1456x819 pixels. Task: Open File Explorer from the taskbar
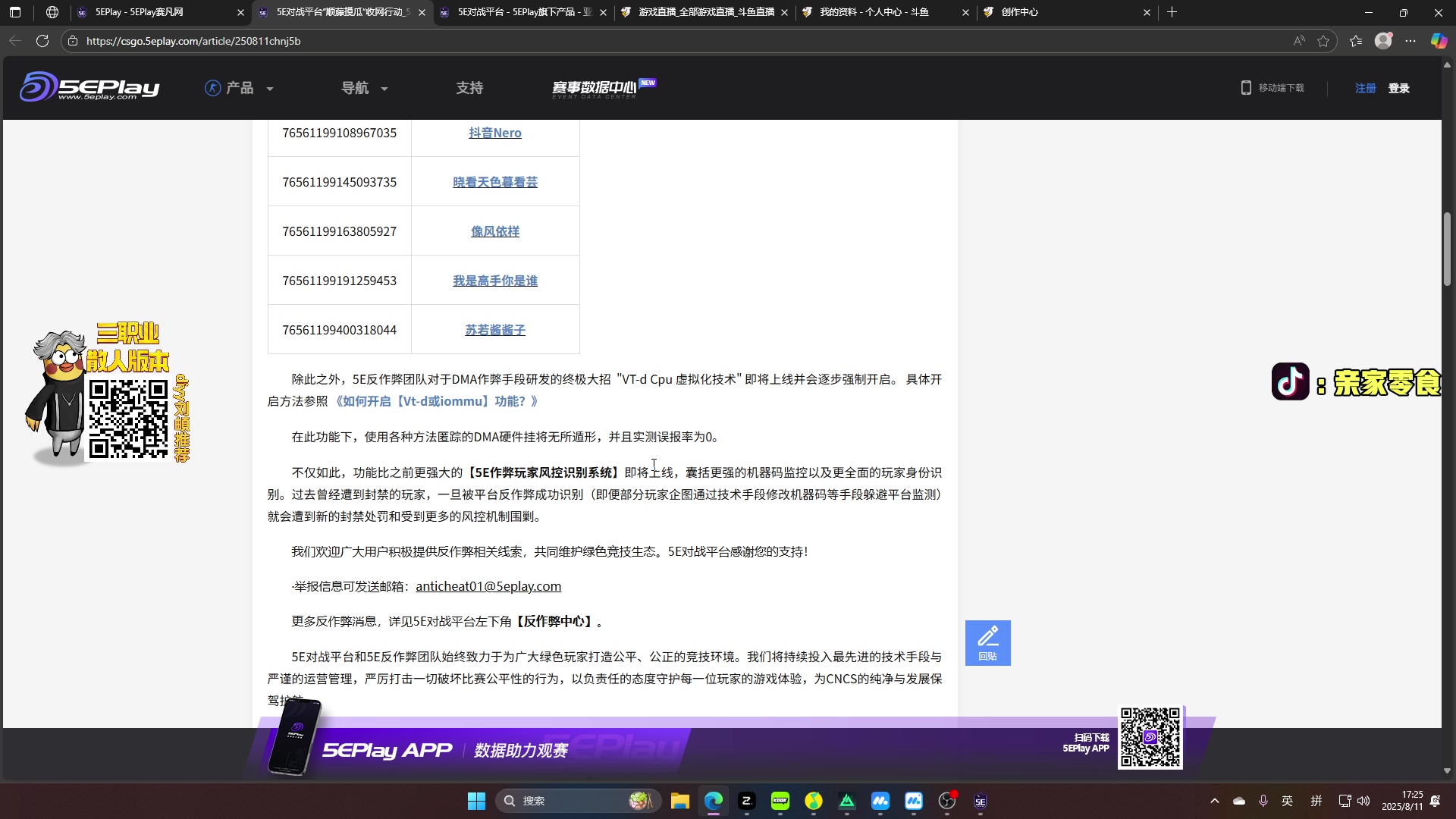pyautogui.click(x=680, y=801)
